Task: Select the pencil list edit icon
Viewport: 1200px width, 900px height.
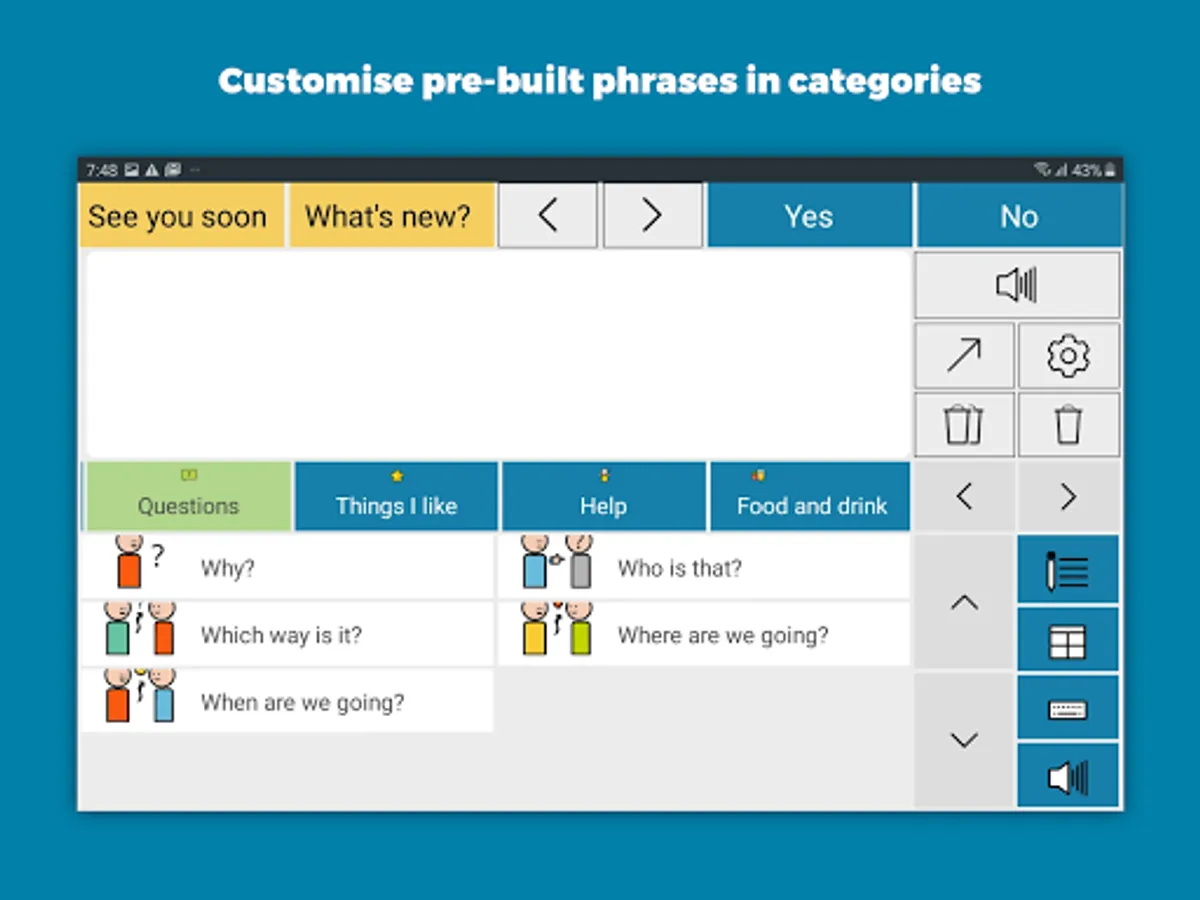Action: [1068, 570]
